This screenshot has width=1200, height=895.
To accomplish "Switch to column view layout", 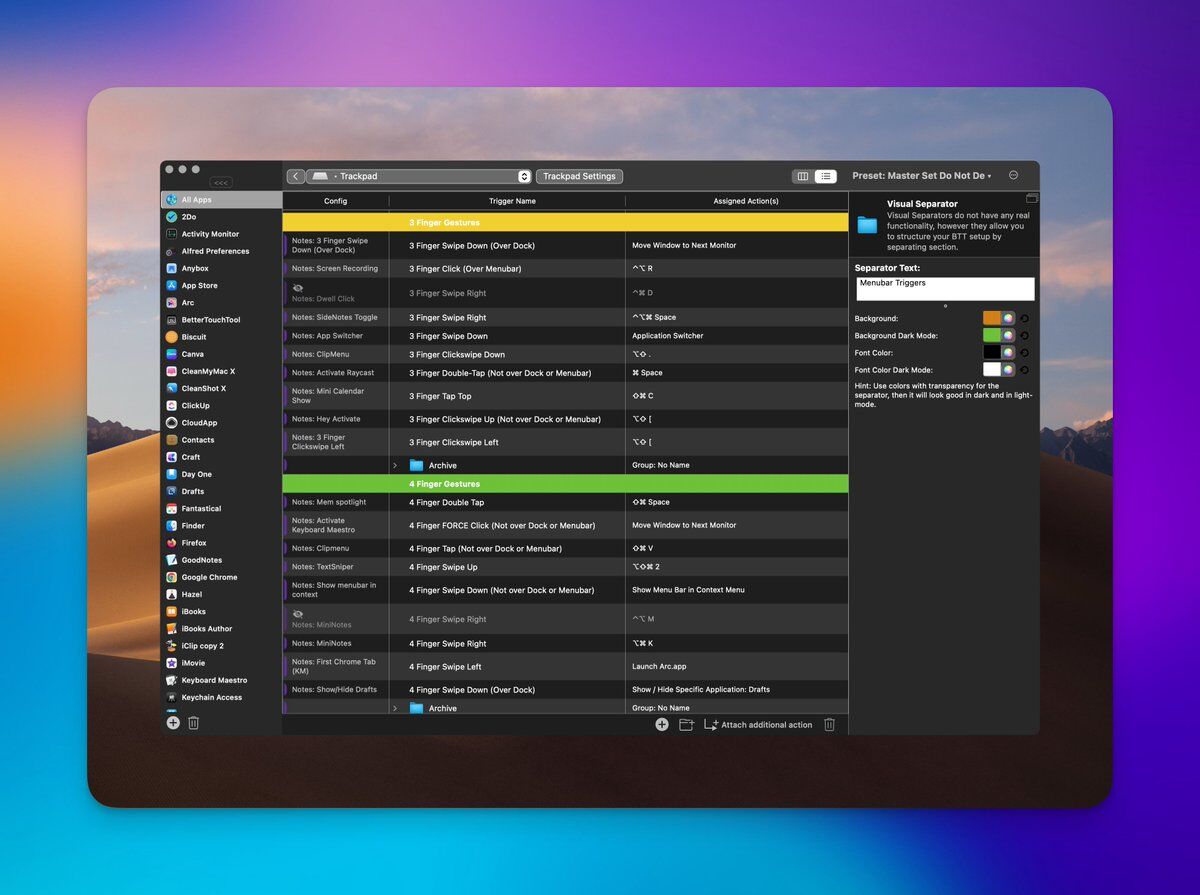I will click(802, 176).
